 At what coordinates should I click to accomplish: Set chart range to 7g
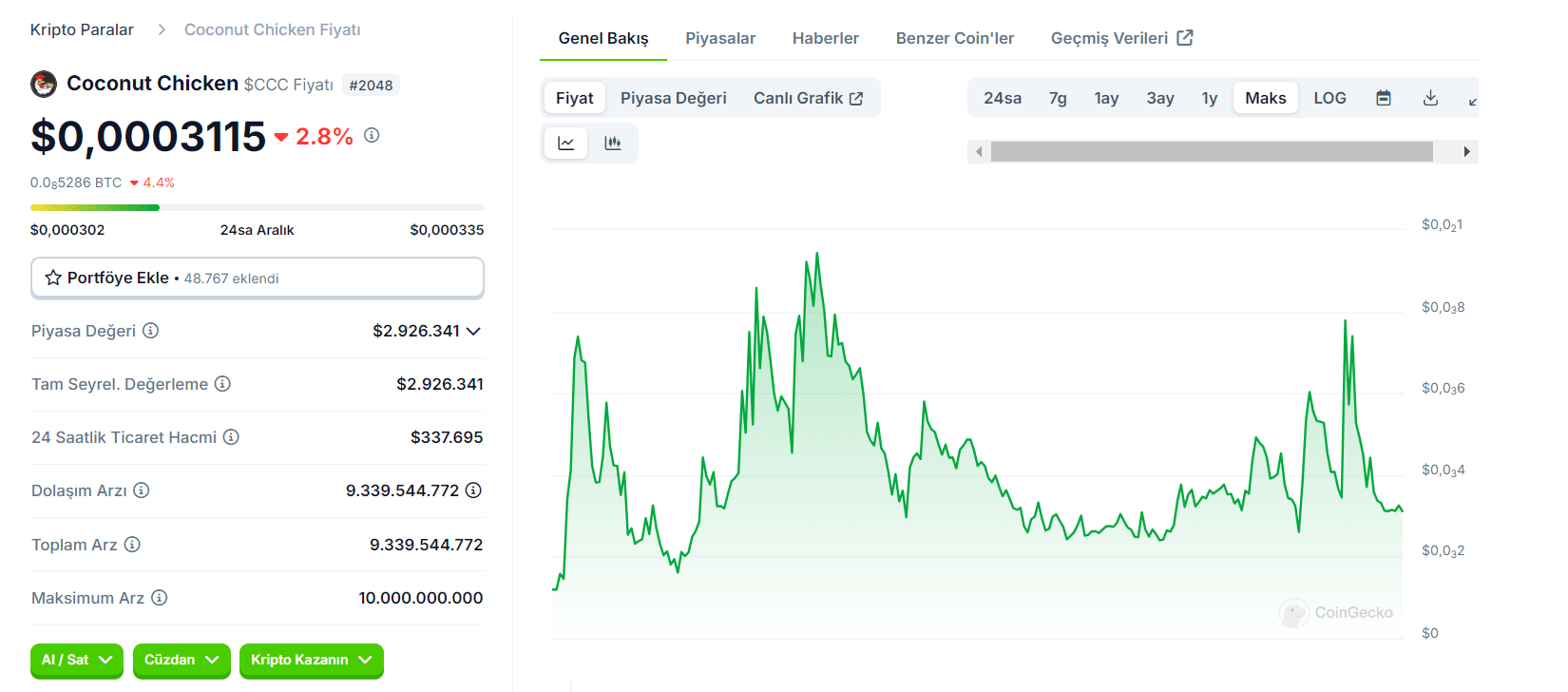[1058, 98]
